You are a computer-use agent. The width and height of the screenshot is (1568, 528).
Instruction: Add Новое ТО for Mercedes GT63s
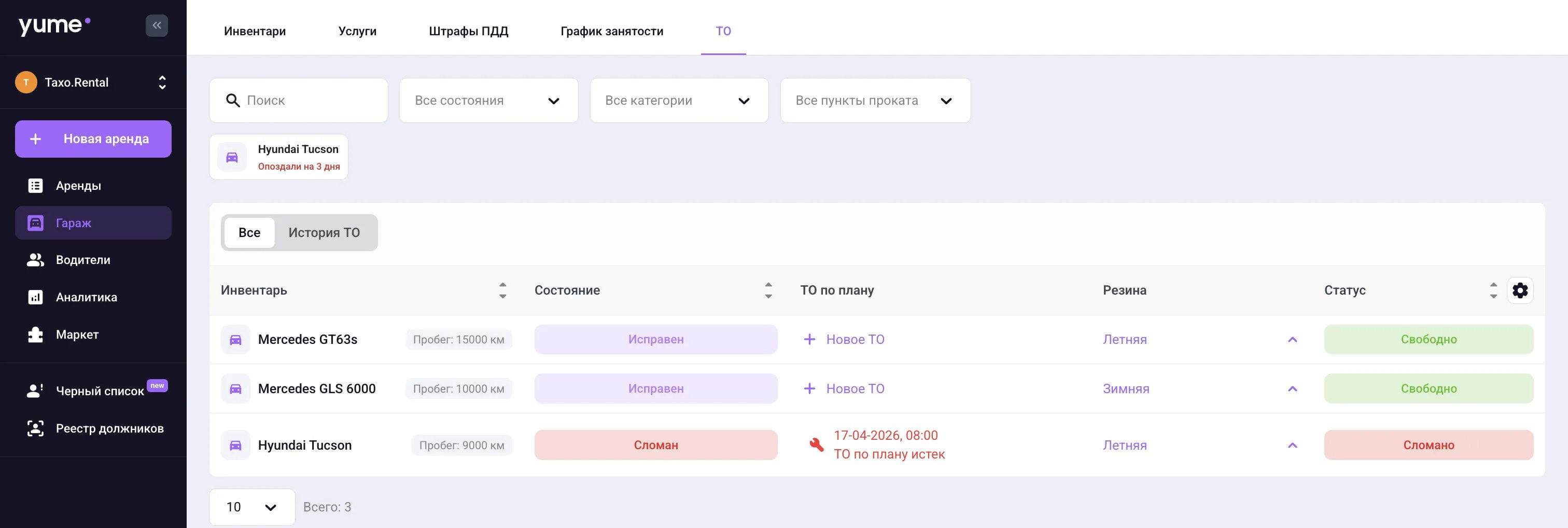844,340
